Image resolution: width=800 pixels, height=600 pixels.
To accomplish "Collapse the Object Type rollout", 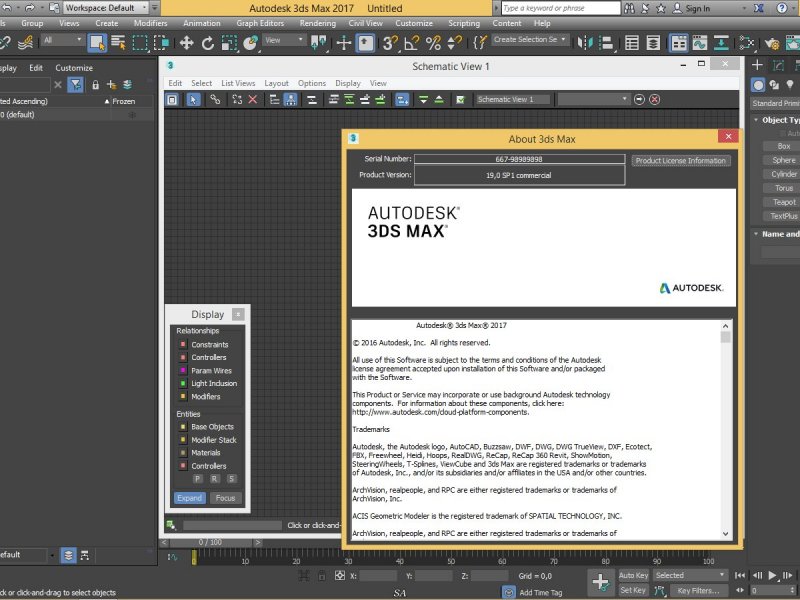I will (x=756, y=120).
